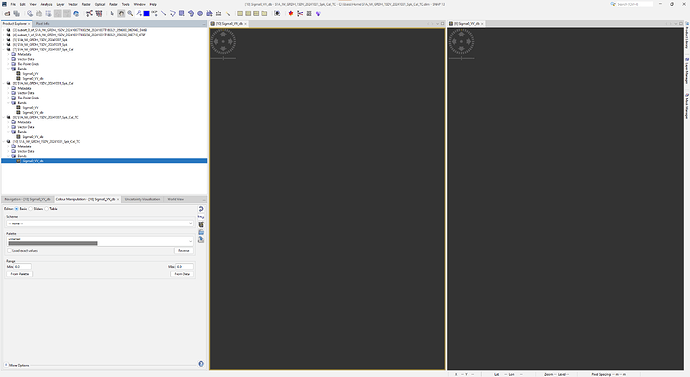Click the Range Min input field

[22, 267]
